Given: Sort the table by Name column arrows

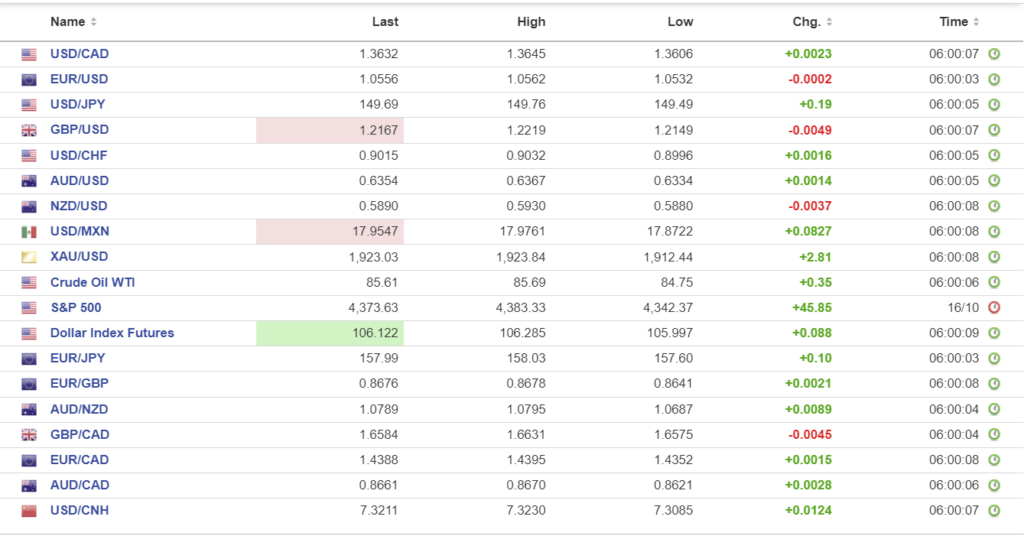Looking at the screenshot, I should (94, 22).
